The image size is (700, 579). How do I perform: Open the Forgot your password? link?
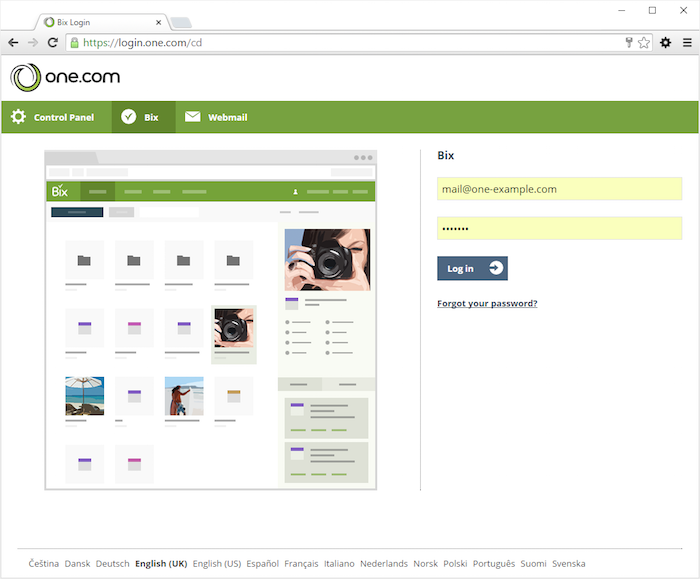click(487, 304)
